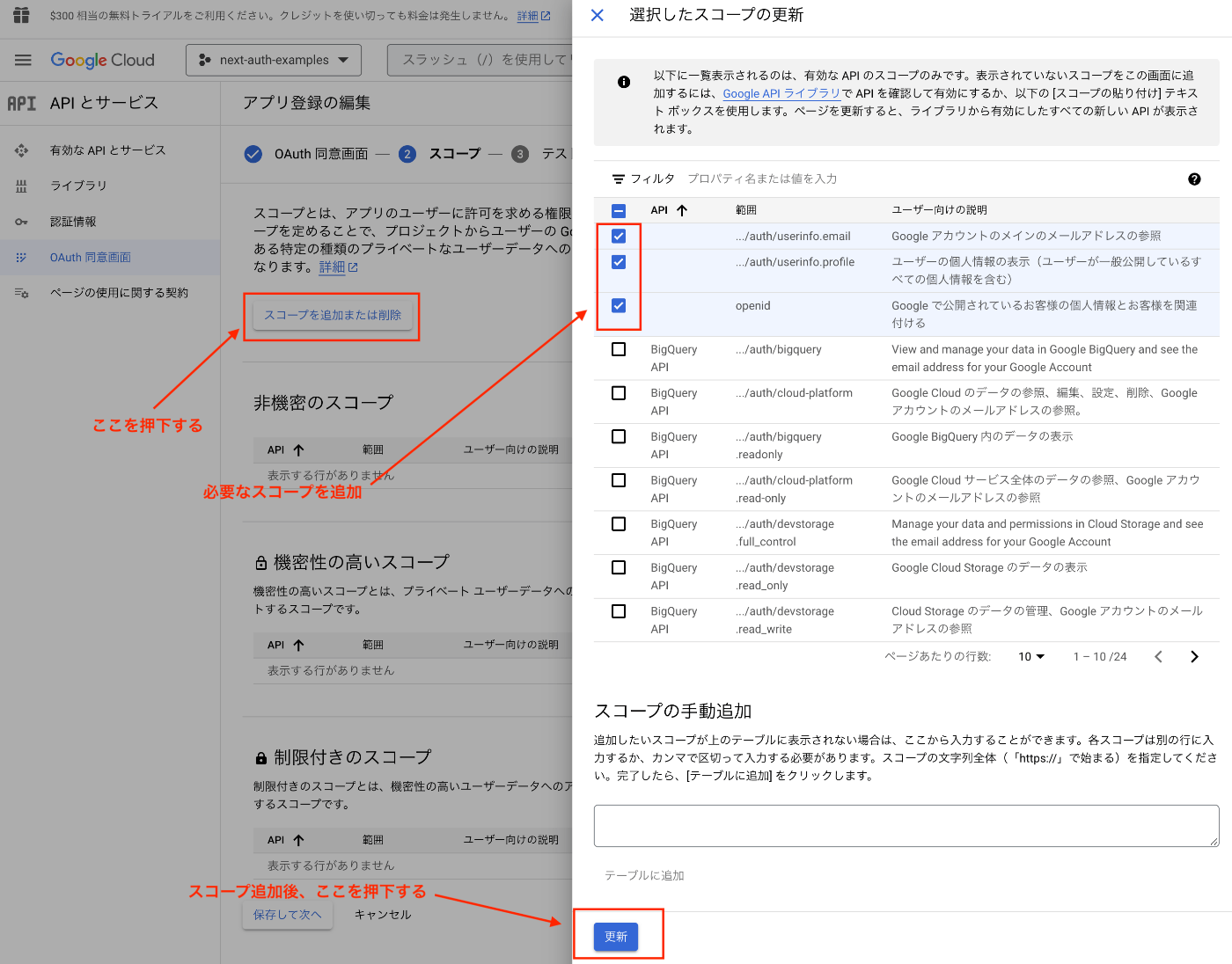Uncheck the userinfo.profile scope checkbox
Screen dimensions: 1232x964
click(x=619, y=262)
